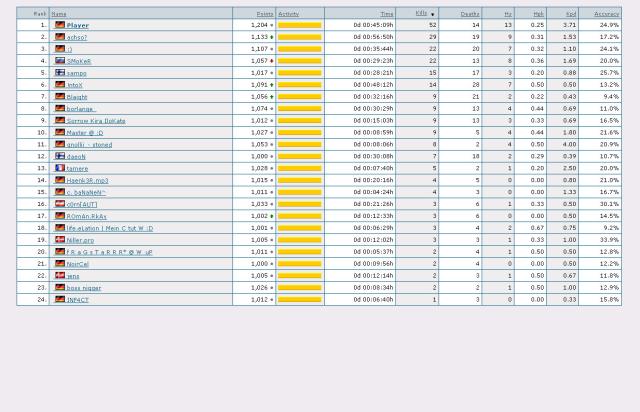Open player achso? profile link
This screenshot has height=412, width=640.
pyautogui.click(x=77, y=37)
